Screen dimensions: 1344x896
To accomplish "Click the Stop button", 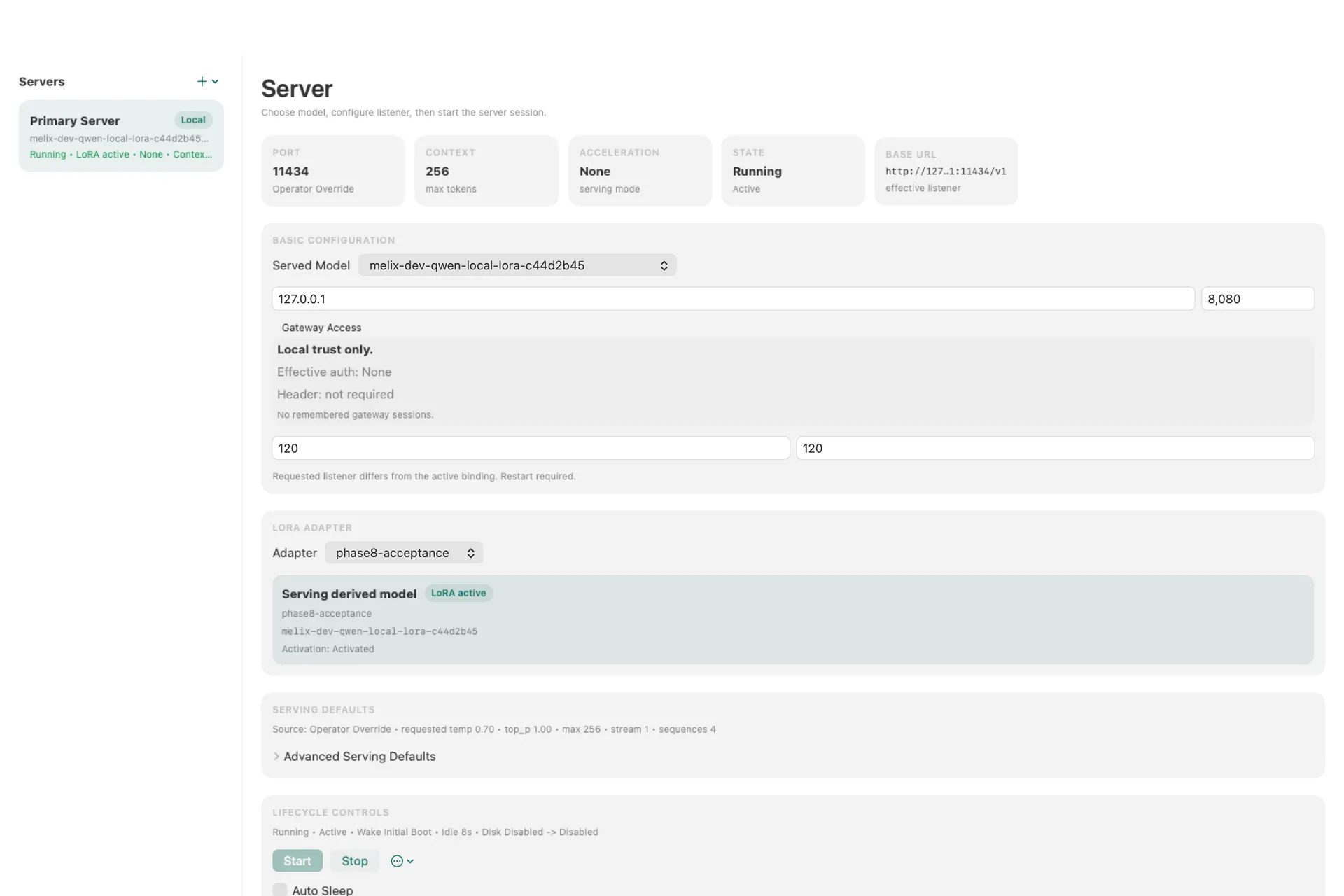I will coord(355,861).
